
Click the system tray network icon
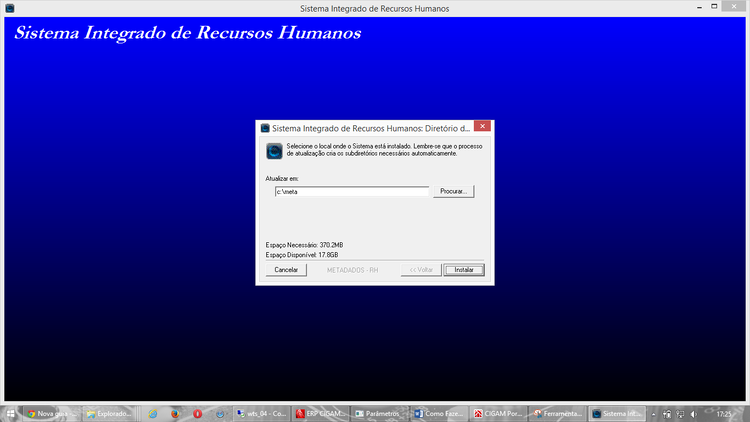coord(680,414)
